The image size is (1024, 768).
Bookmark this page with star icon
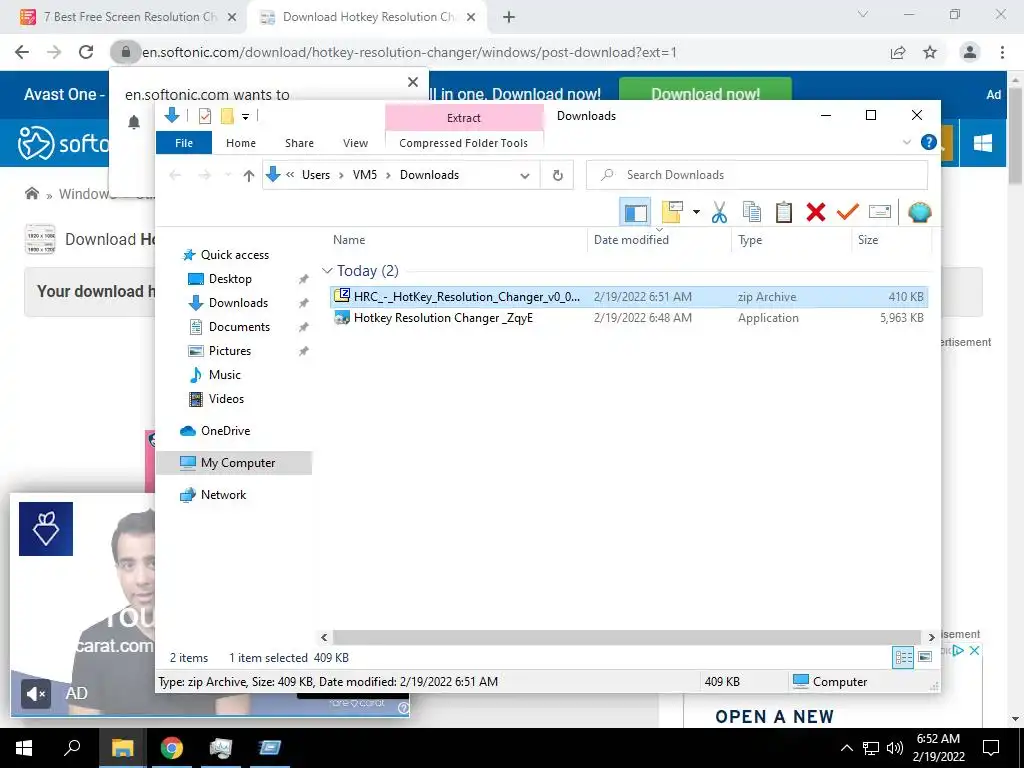(x=930, y=52)
